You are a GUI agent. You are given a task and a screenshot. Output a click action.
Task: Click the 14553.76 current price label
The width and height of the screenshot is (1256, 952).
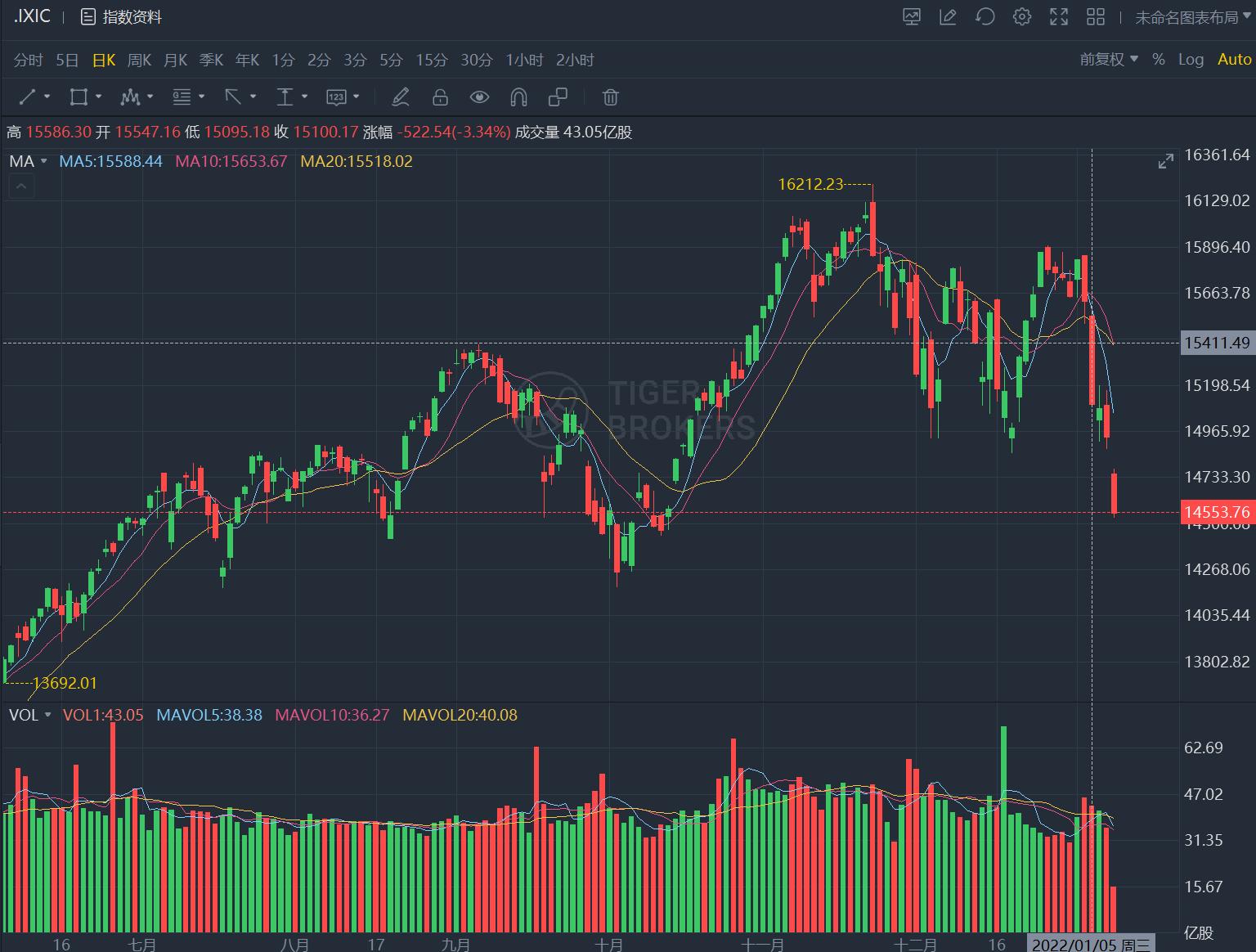pyautogui.click(x=1218, y=512)
